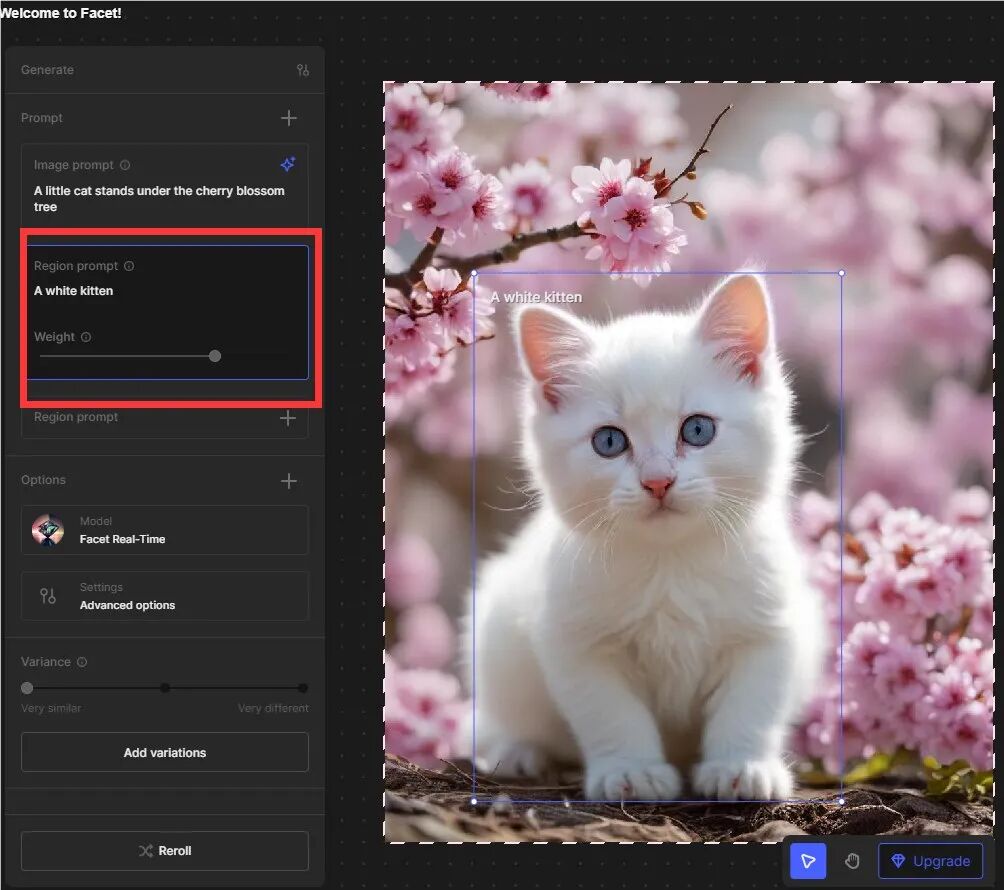View Region prompt info icon
The width and height of the screenshot is (1004, 890).
coord(129,266)
